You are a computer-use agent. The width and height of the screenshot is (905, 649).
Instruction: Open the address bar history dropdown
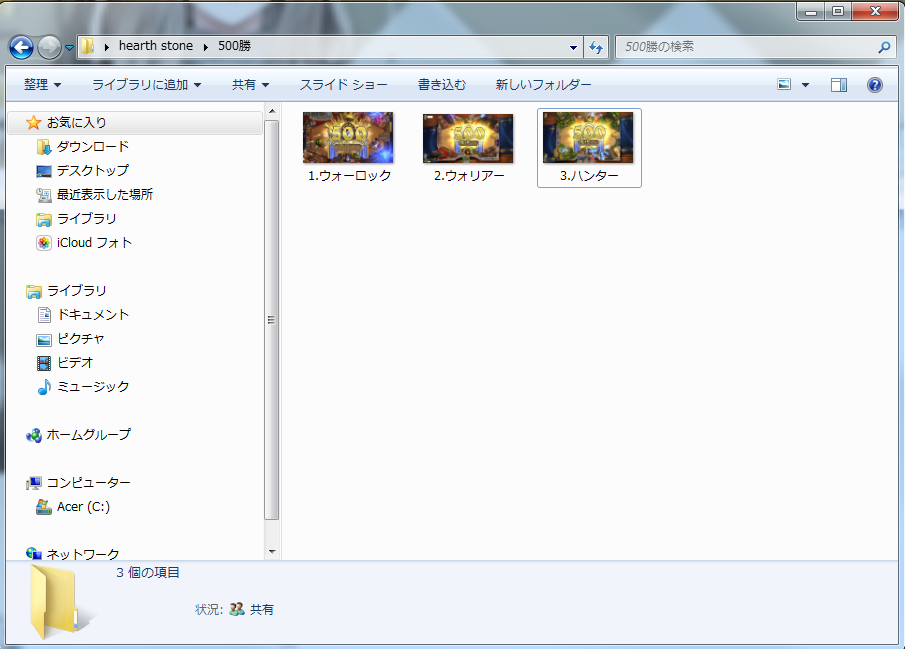[573, 47]
